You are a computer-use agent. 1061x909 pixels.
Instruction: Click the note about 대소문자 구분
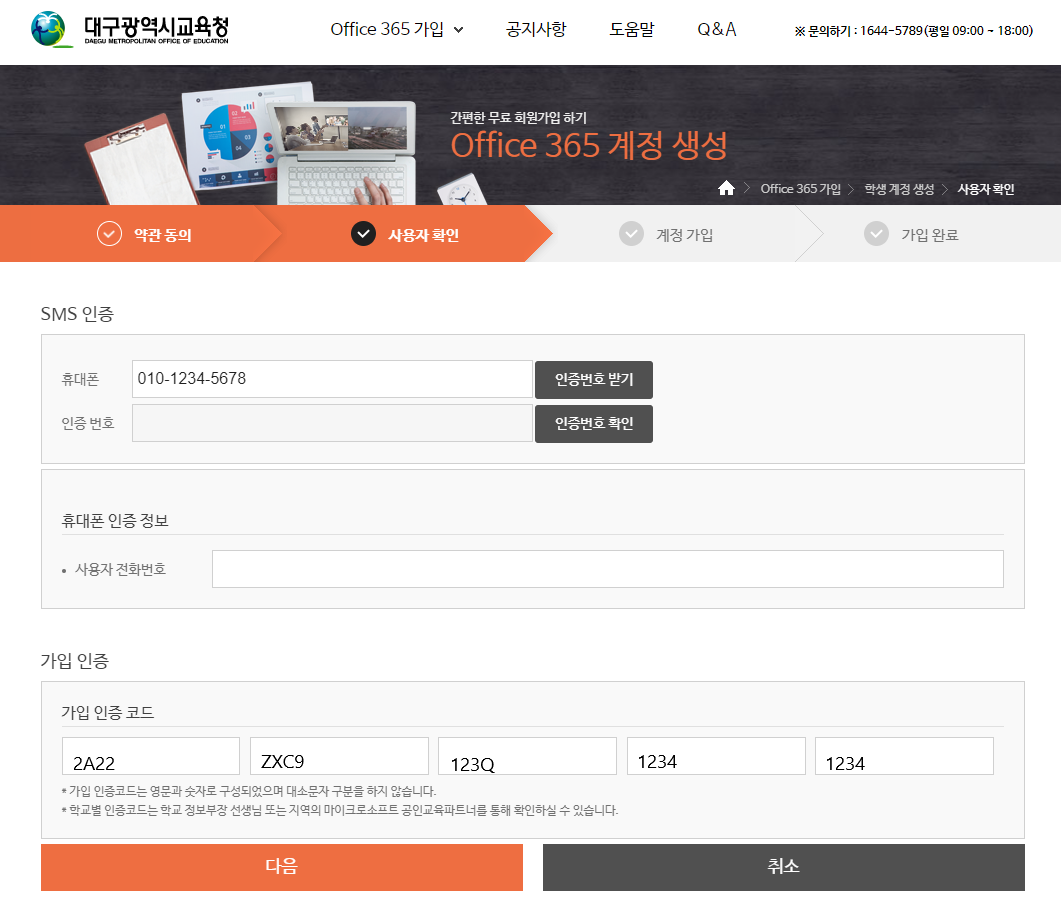(249, 791)
